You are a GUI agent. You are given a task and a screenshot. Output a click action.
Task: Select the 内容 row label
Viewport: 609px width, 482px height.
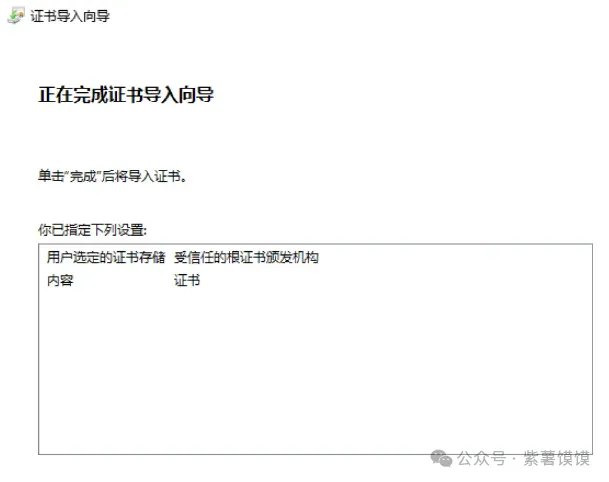coord(60,280)
